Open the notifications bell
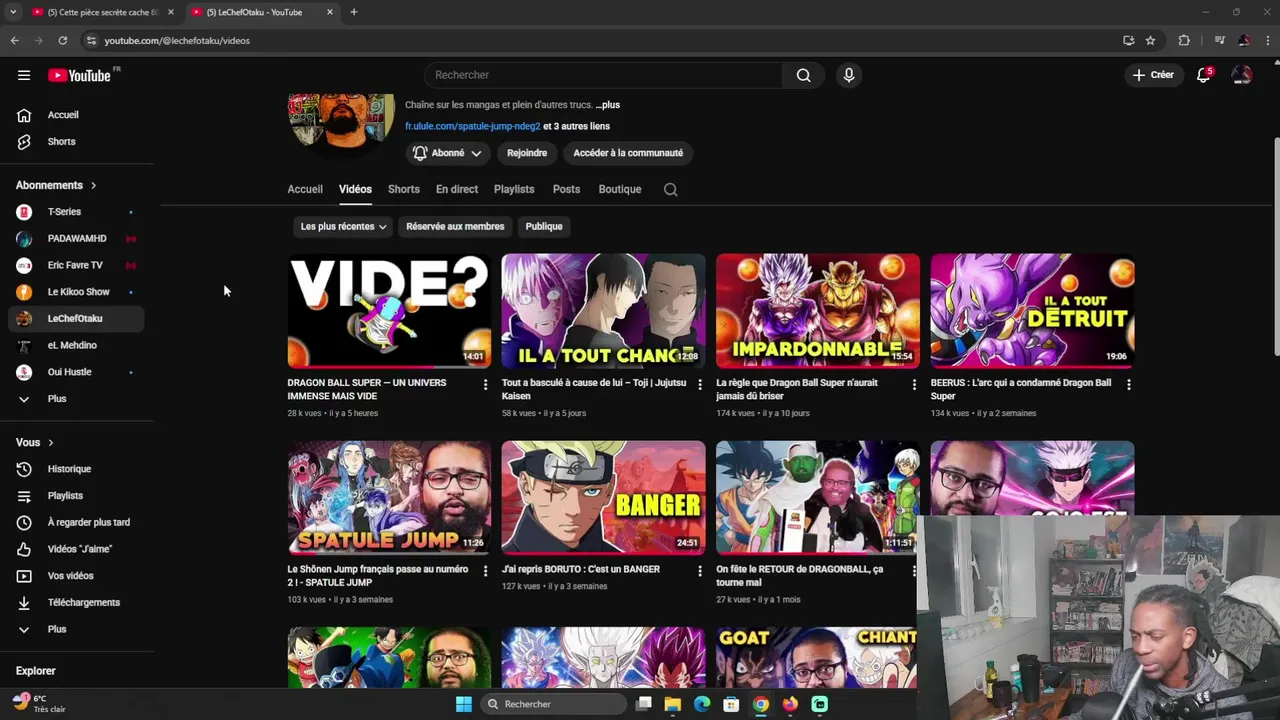The height and width of the screenshot is (720, 1280). click(x=1203, y=75)
